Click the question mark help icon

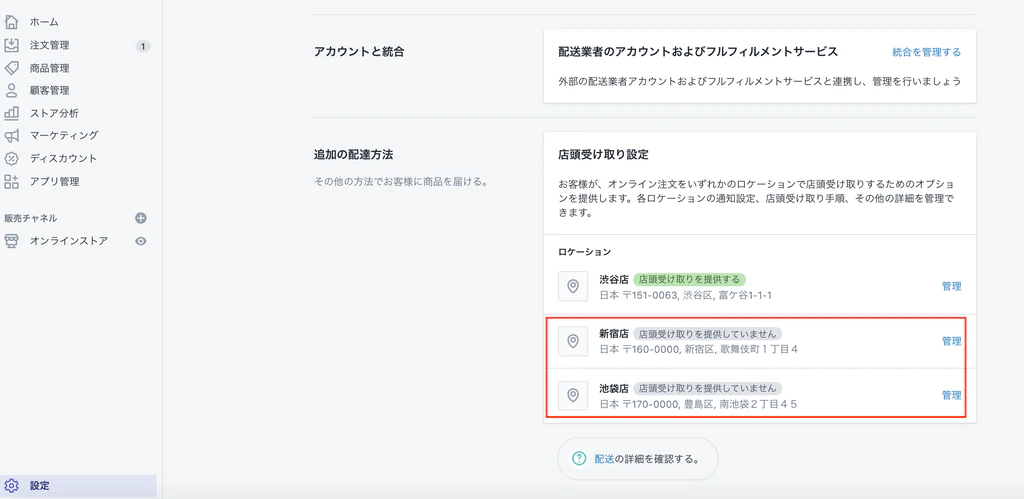click(x=579, y=459)
